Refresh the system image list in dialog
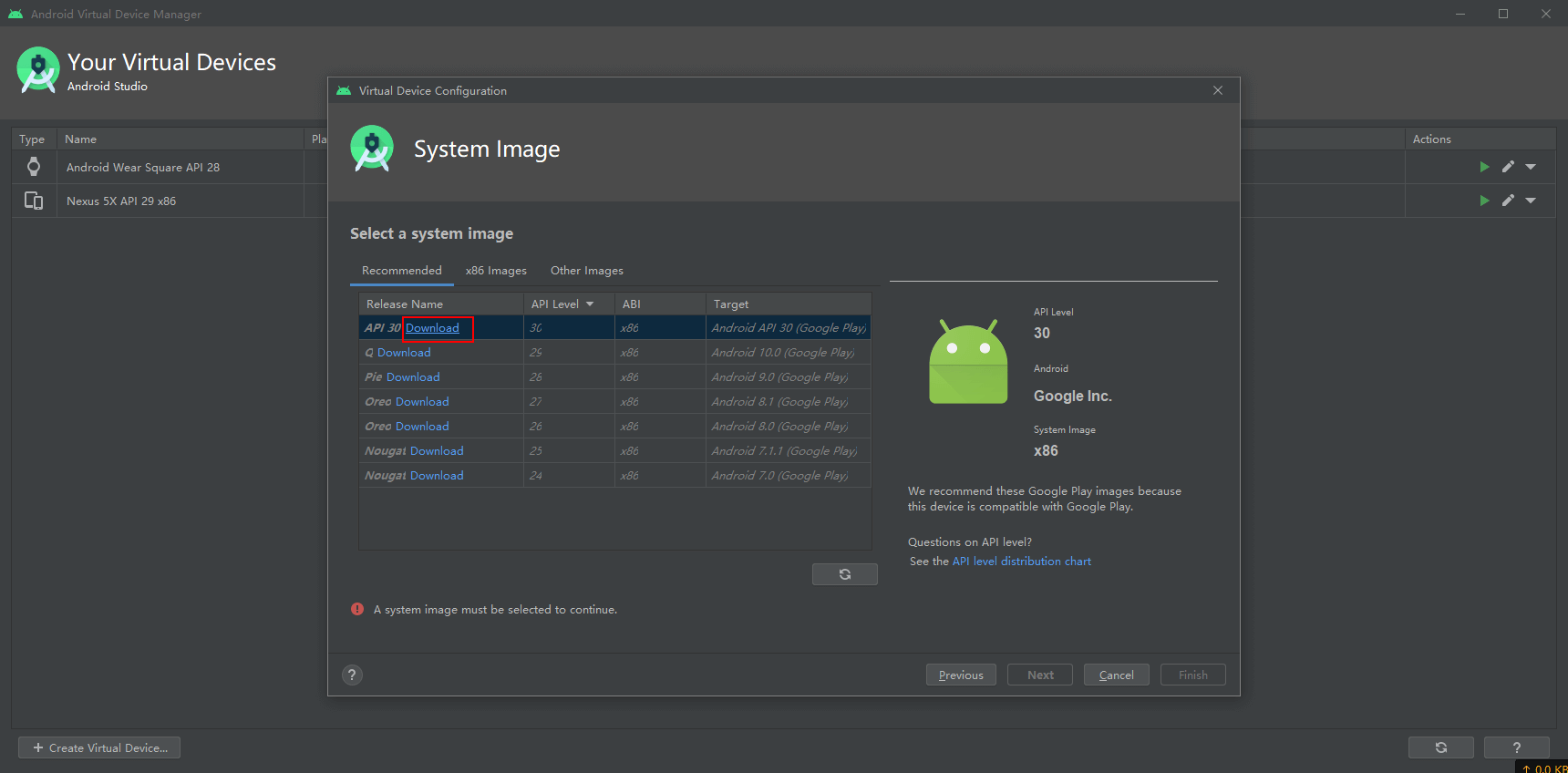 (x=845, y=574)
